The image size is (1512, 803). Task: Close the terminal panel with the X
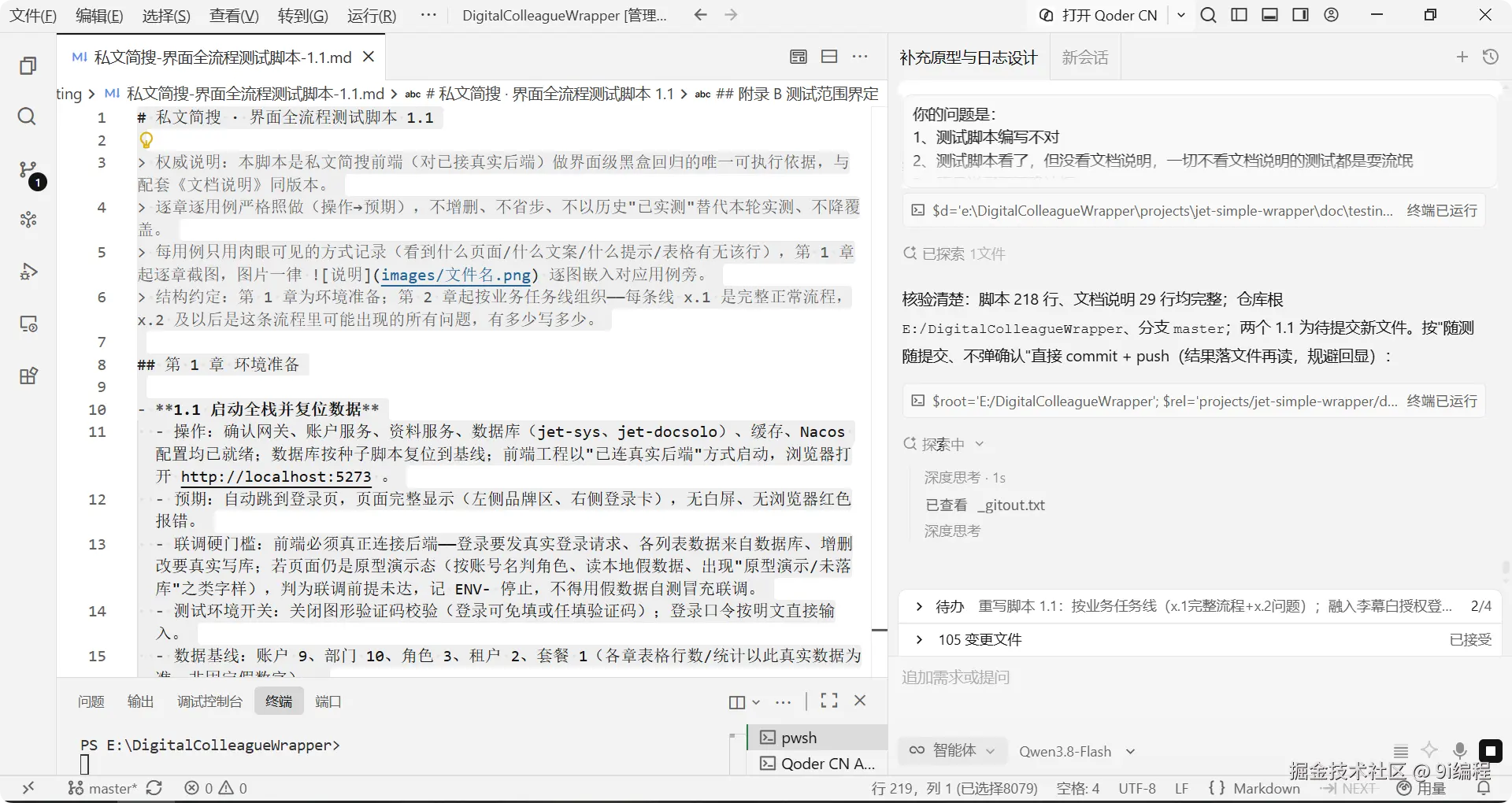[860, 701]
